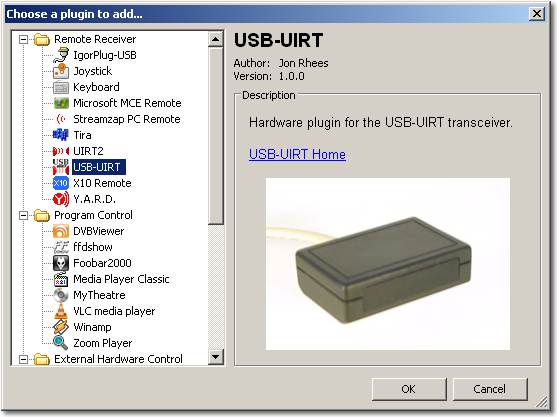Collapse the Remote Receiver folder

click(x=23, y=39)
